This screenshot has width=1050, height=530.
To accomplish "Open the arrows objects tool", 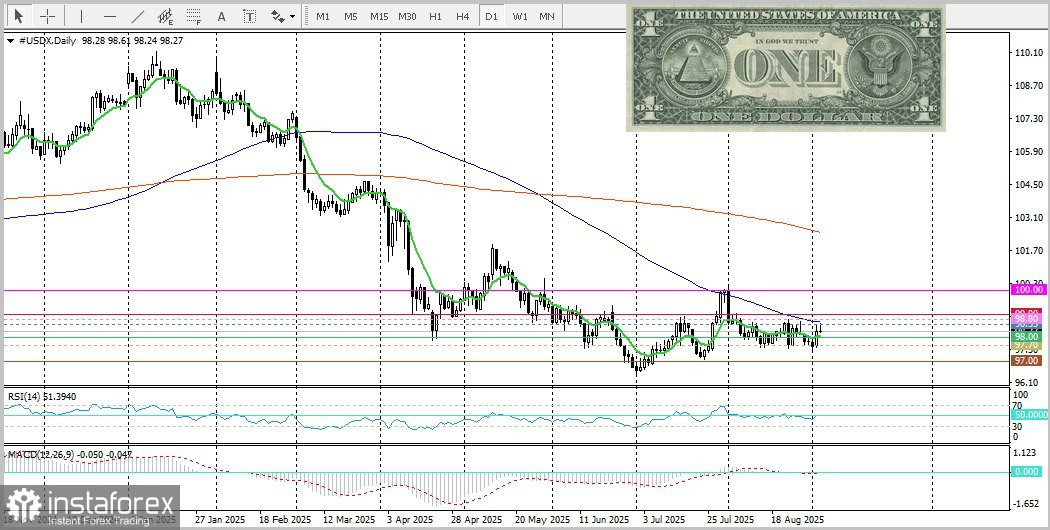I will tap(277, 15).
